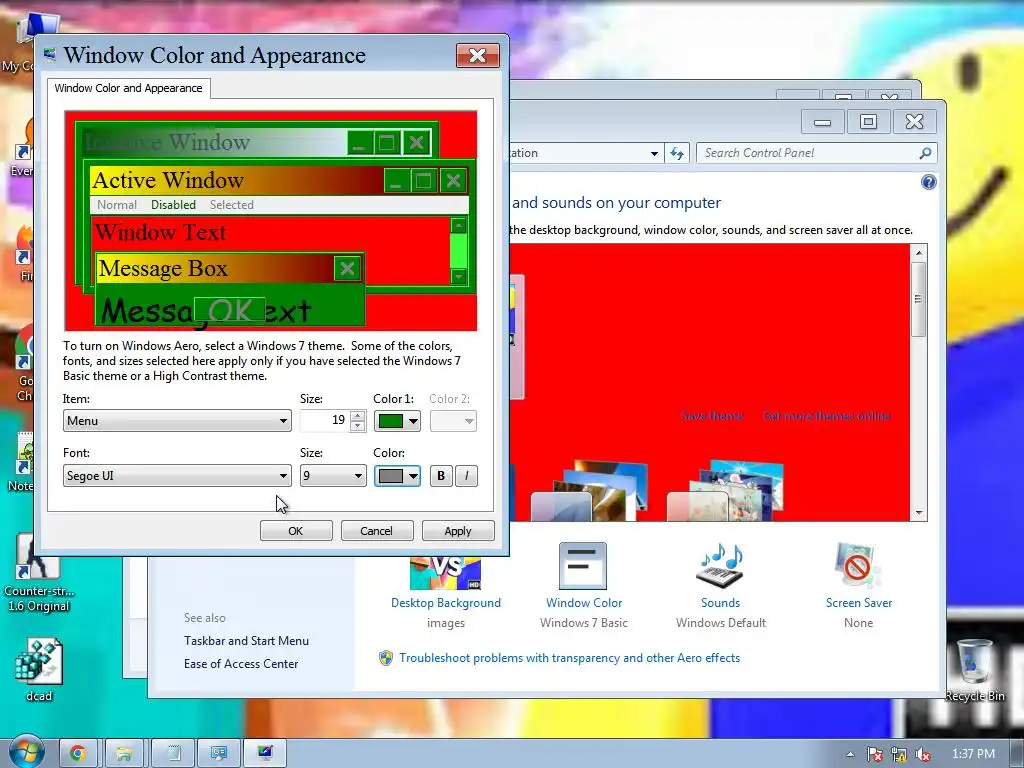The height and width of the screenshot is (768, 1024).
Task: Select the Window Color and Appearance tab
Action: click(129, 88)
